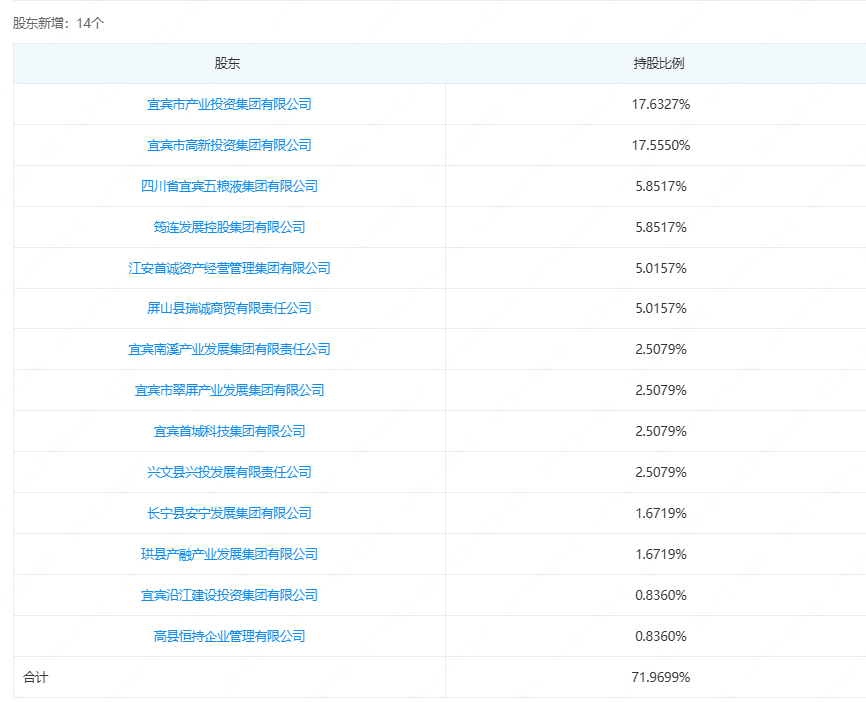Open 高县恒持企业管理有限公司 link

click(229, 636)
